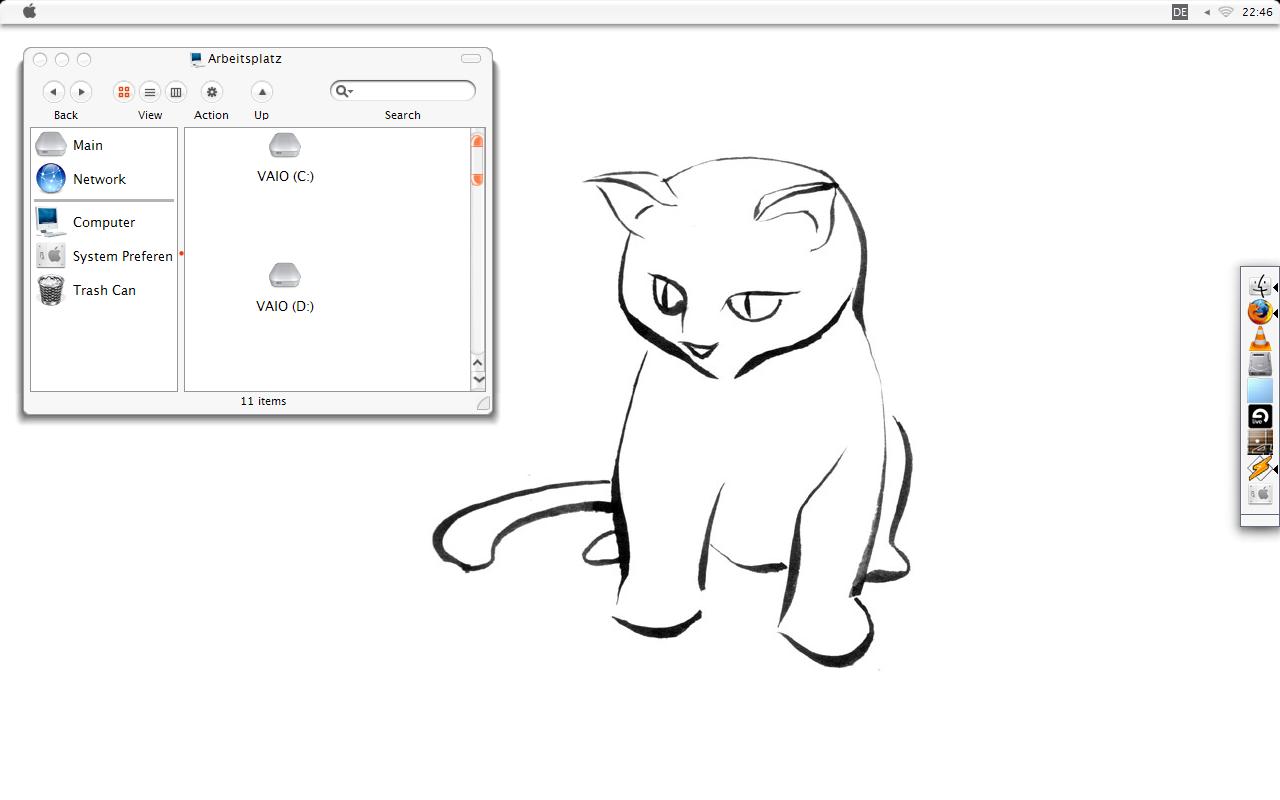The height and width of the screenshot is (800, 1280).
Task: Switch to list view
Action: point(150,92)
